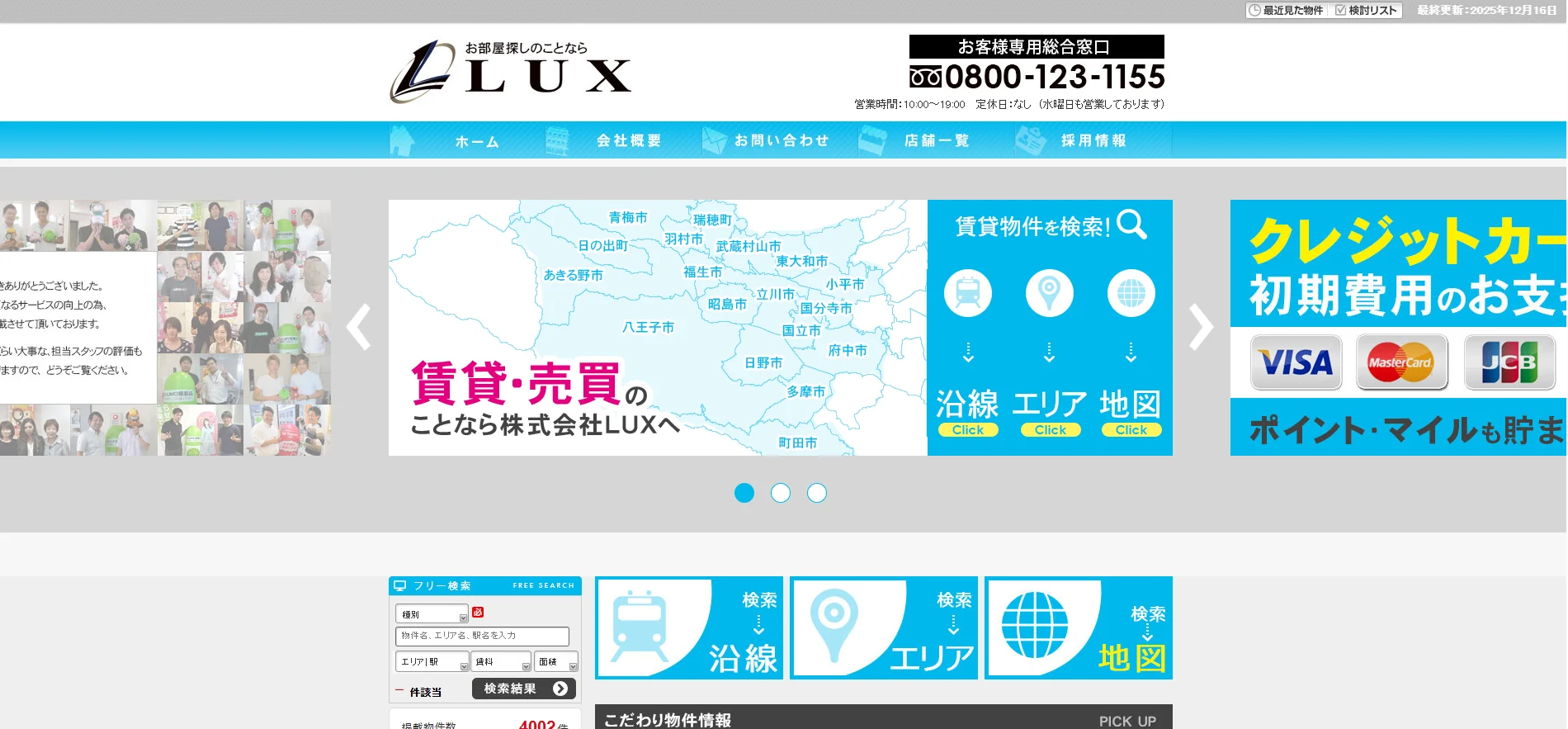Click globe icon in banner search panel
1568x729 pixels.
pos(1131,293)
